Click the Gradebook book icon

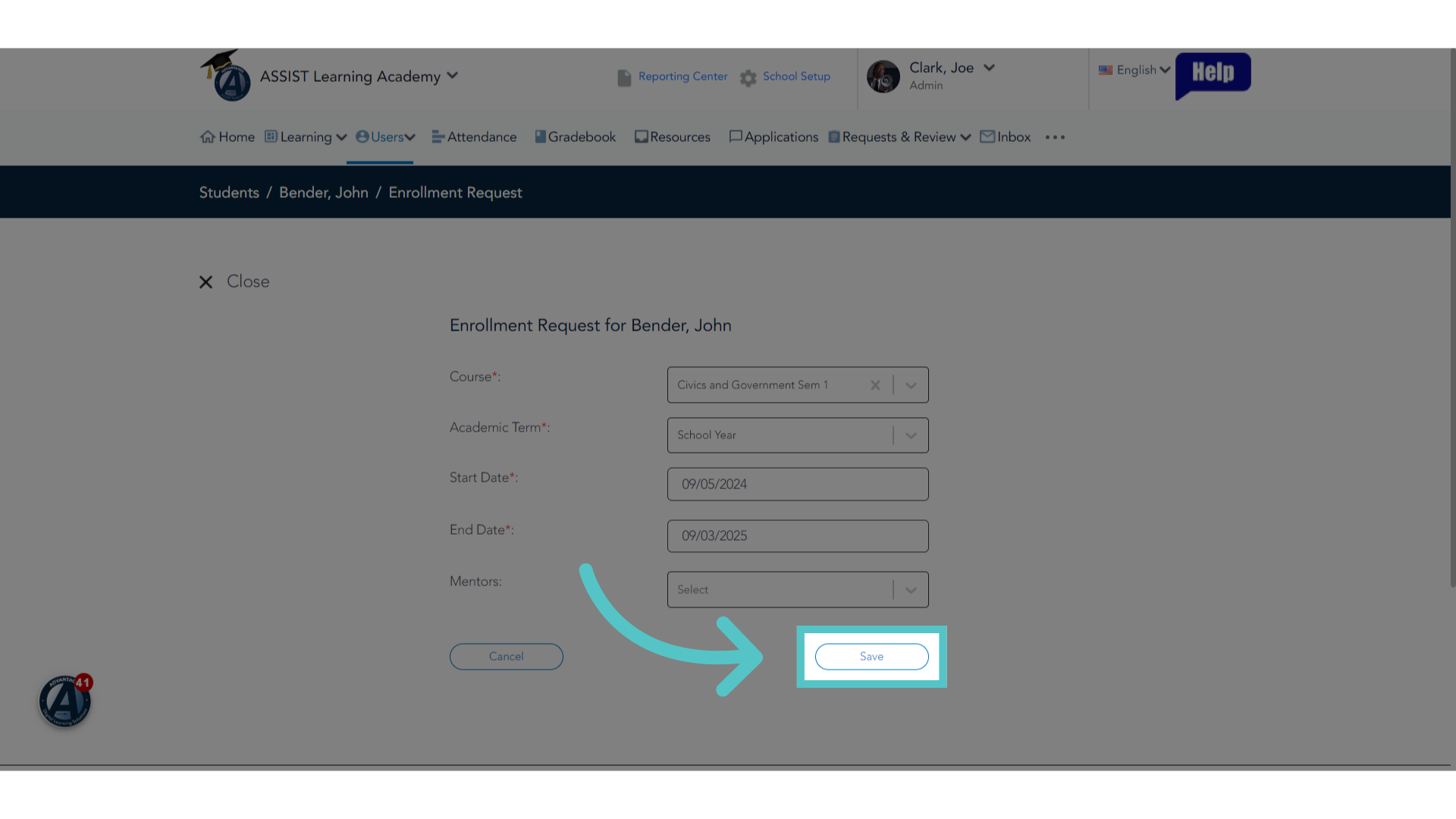click(x=541, y=136)
